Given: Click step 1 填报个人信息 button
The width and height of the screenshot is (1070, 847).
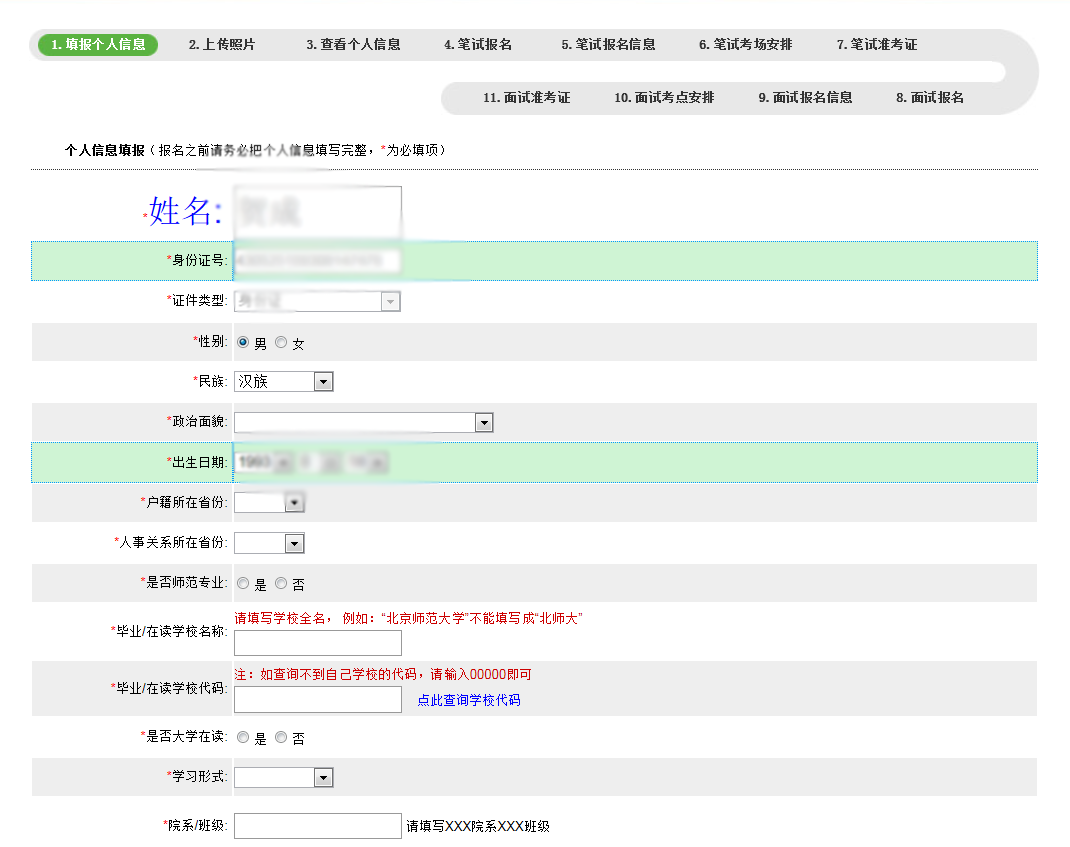Looking at the screenshot, I should pos(98,45).
